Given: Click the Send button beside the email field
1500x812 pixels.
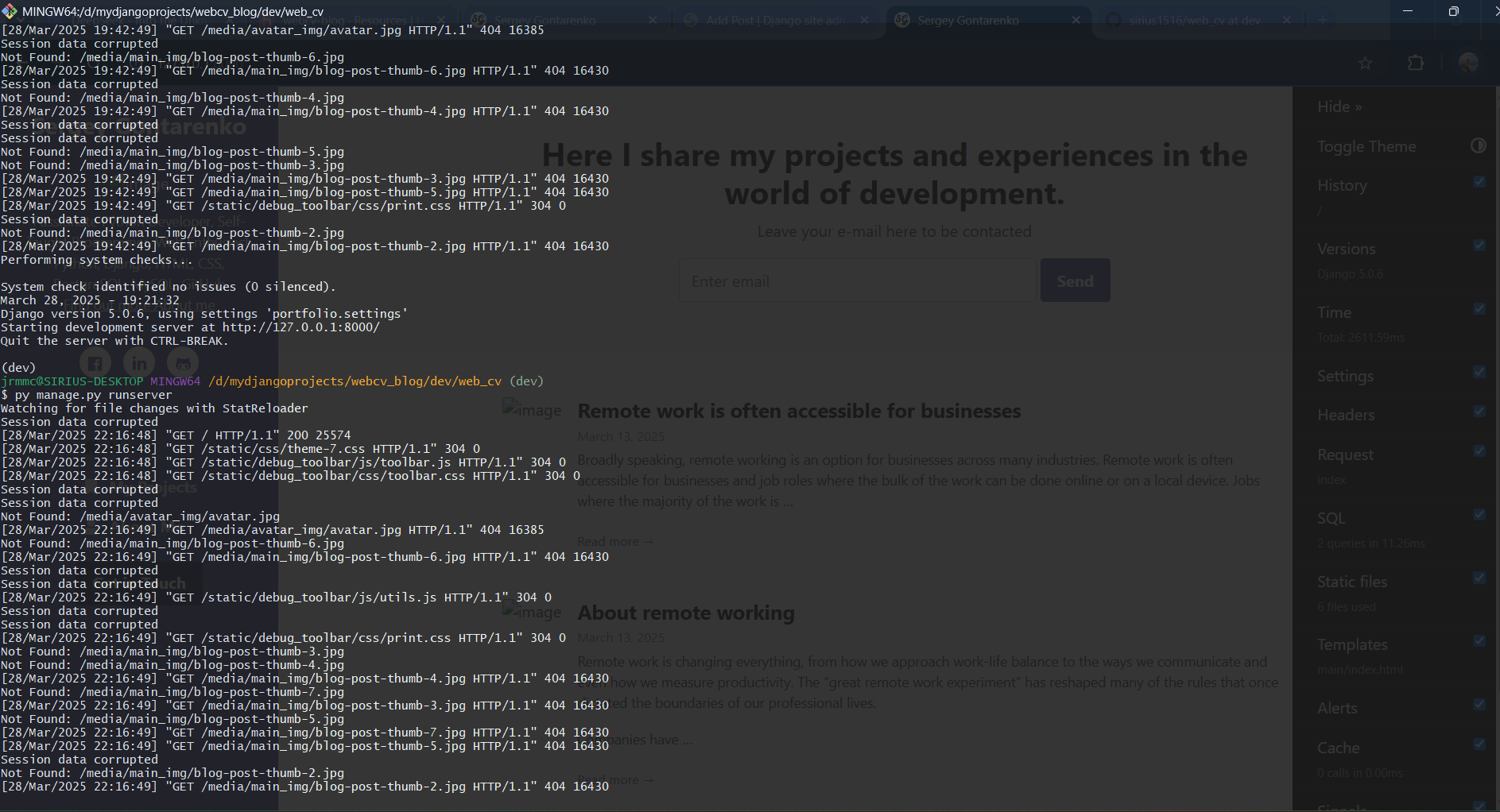Looking at the screenshot, I should coord(1075,280).
